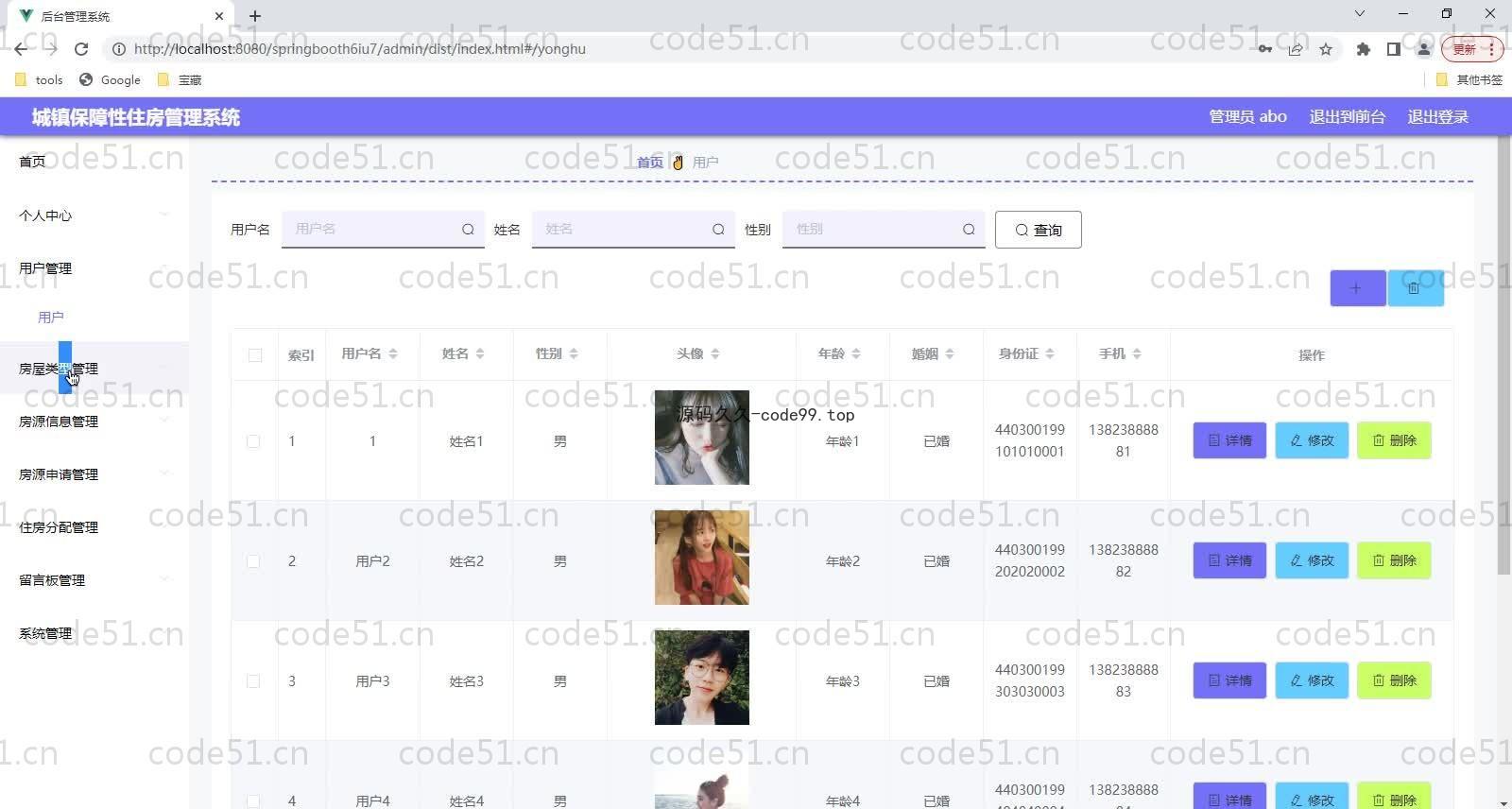Click the browser back arrow
This screenshot has height=809, width=1512.
click(21, 49)
